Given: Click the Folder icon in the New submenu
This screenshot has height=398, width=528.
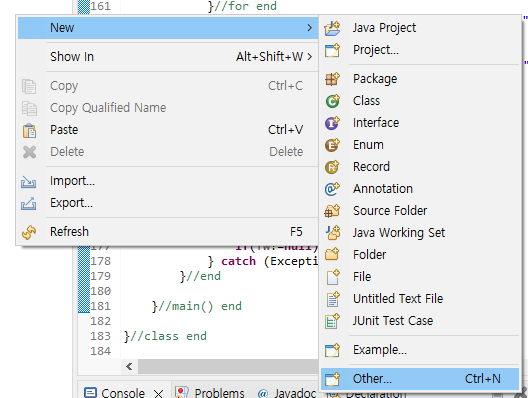Looking at the screenshot, I should 332,255.
